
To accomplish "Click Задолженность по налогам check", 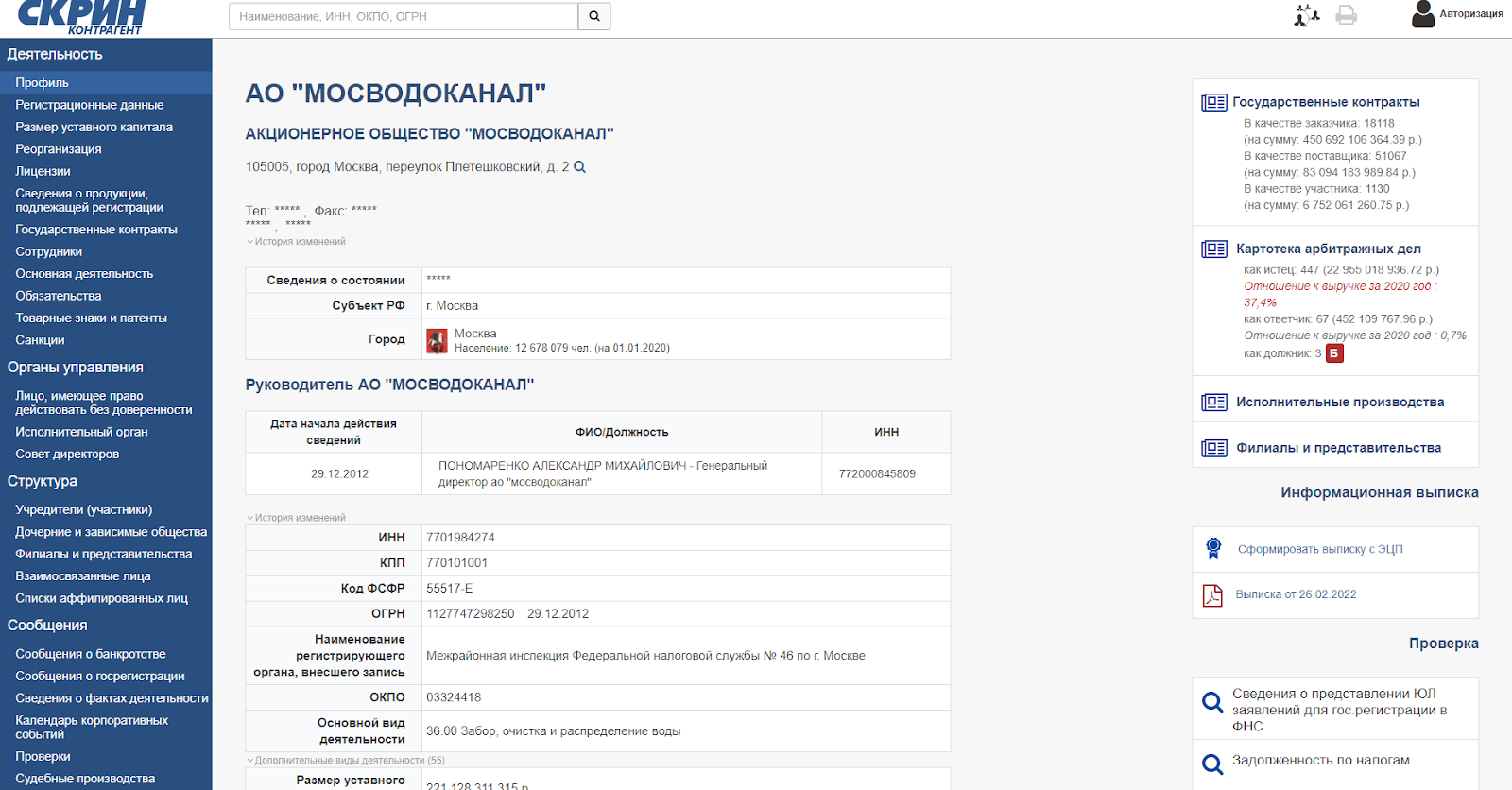I will pos(1320,760).
